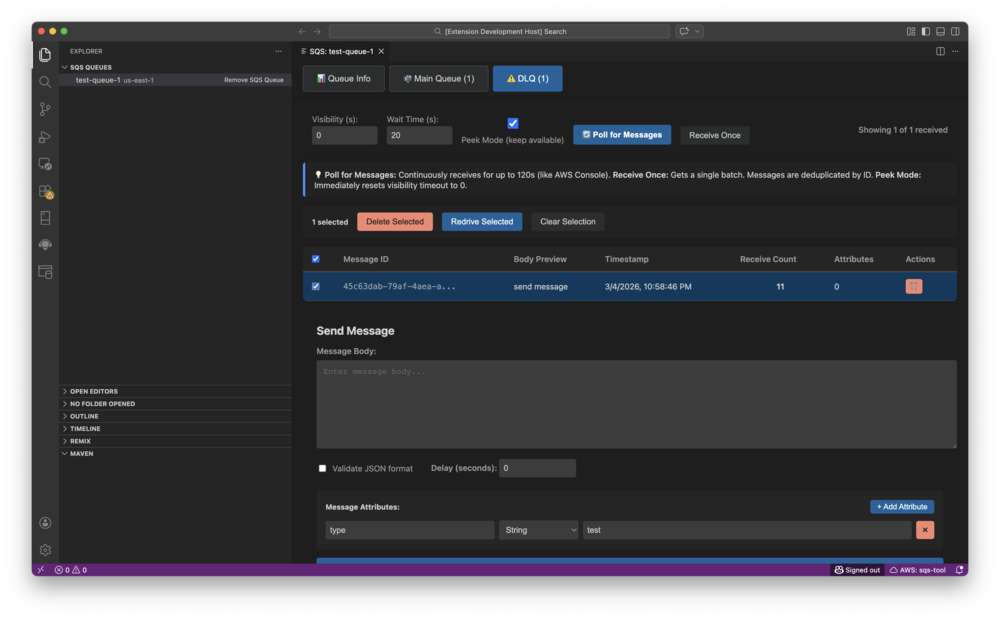Click the Message Body text area
This screenshot has height=618, width=1000.
click(636, 404)
